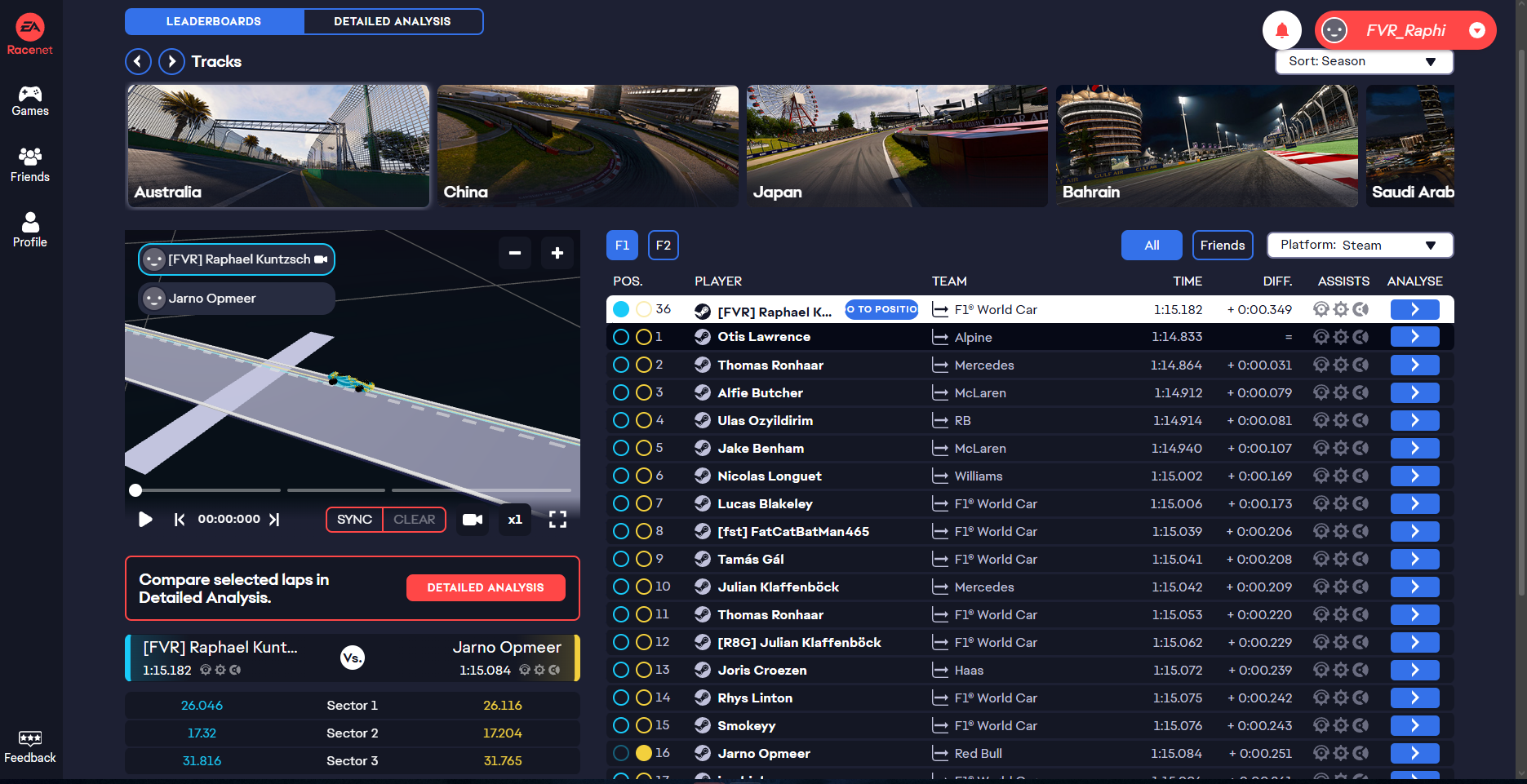Screen dimensions: 1527x784
Task: Zoom in the replay view with plus
Action: (x=557, y=253)
